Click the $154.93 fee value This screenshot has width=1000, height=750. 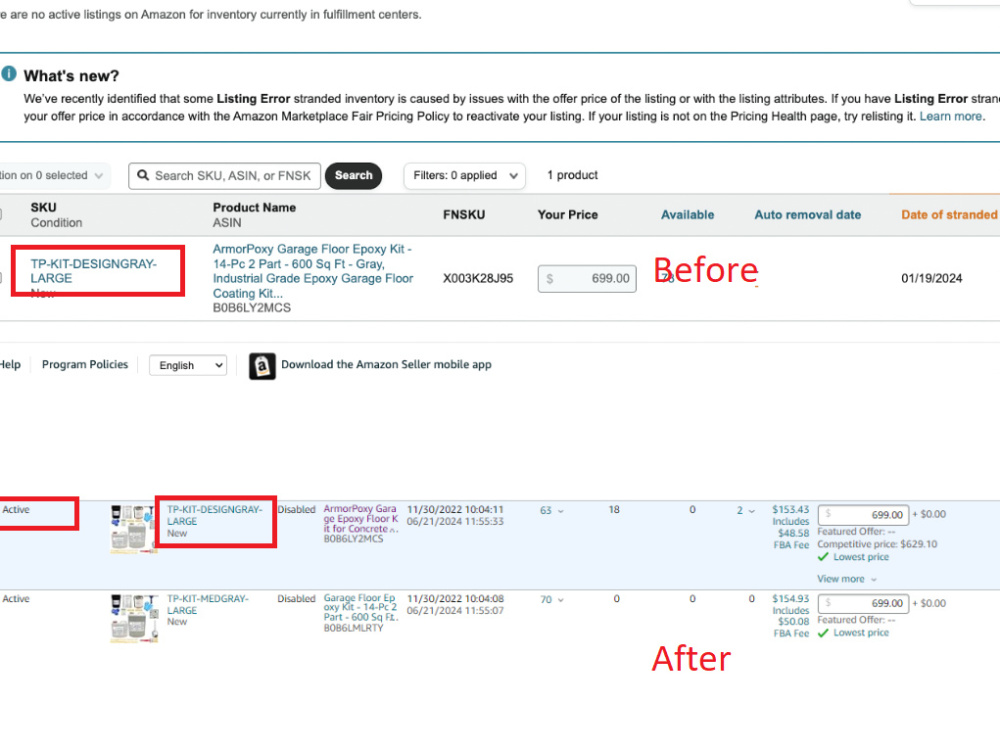pos(790,599)
